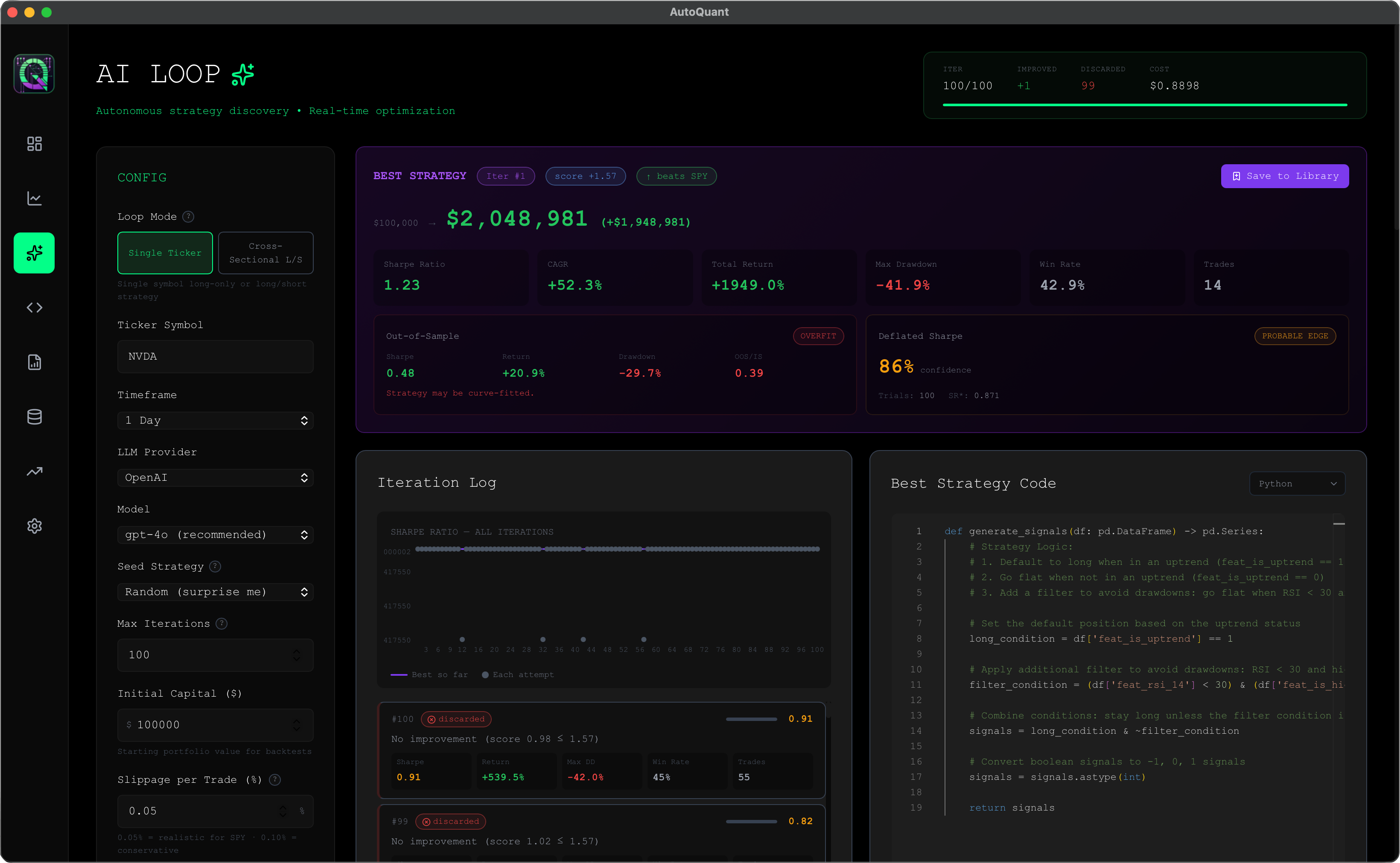Click the Max Iterations 100 field

[x=215, y=655]
